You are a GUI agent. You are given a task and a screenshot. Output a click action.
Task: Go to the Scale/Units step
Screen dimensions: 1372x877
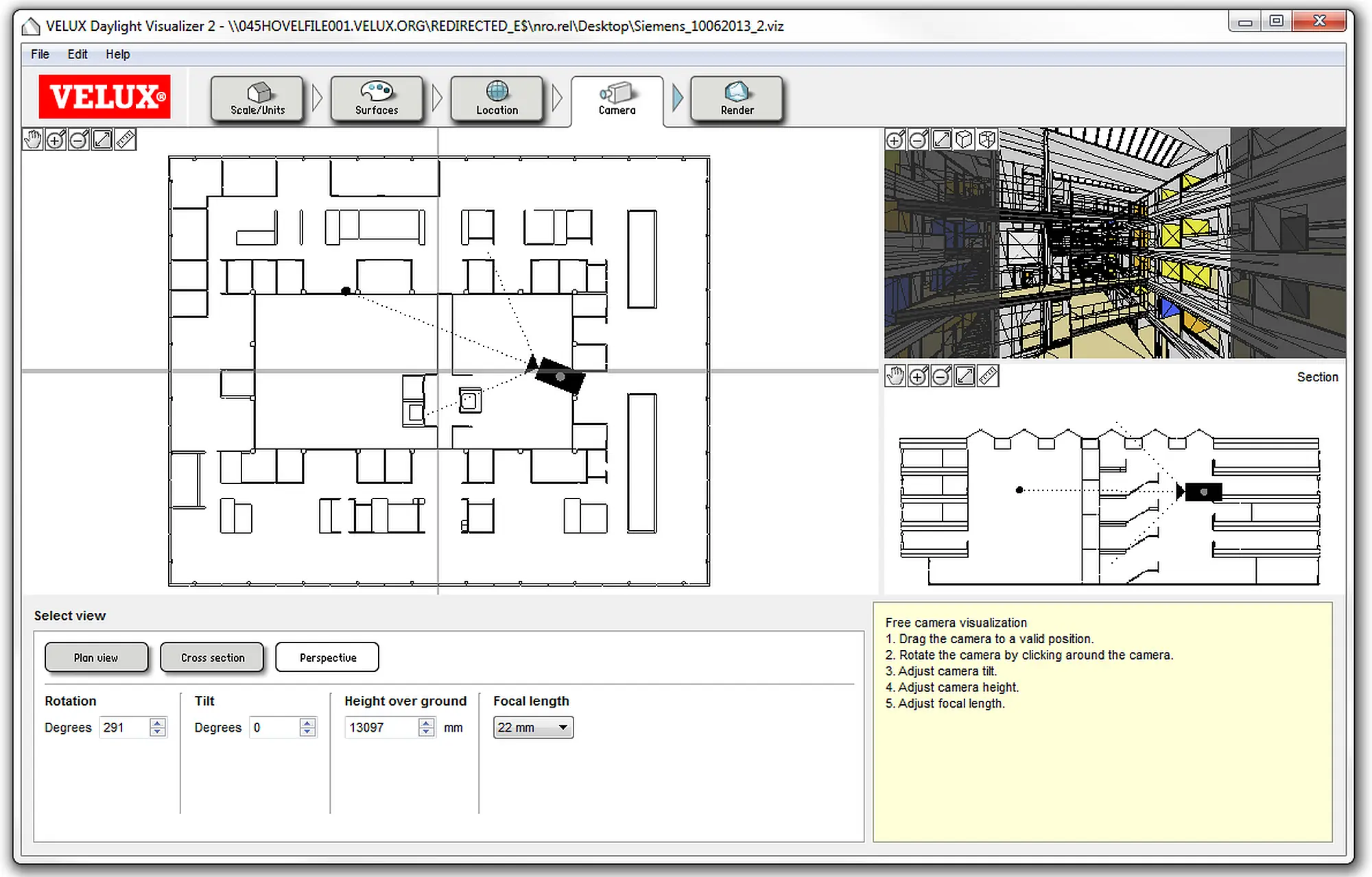(257, 99)
